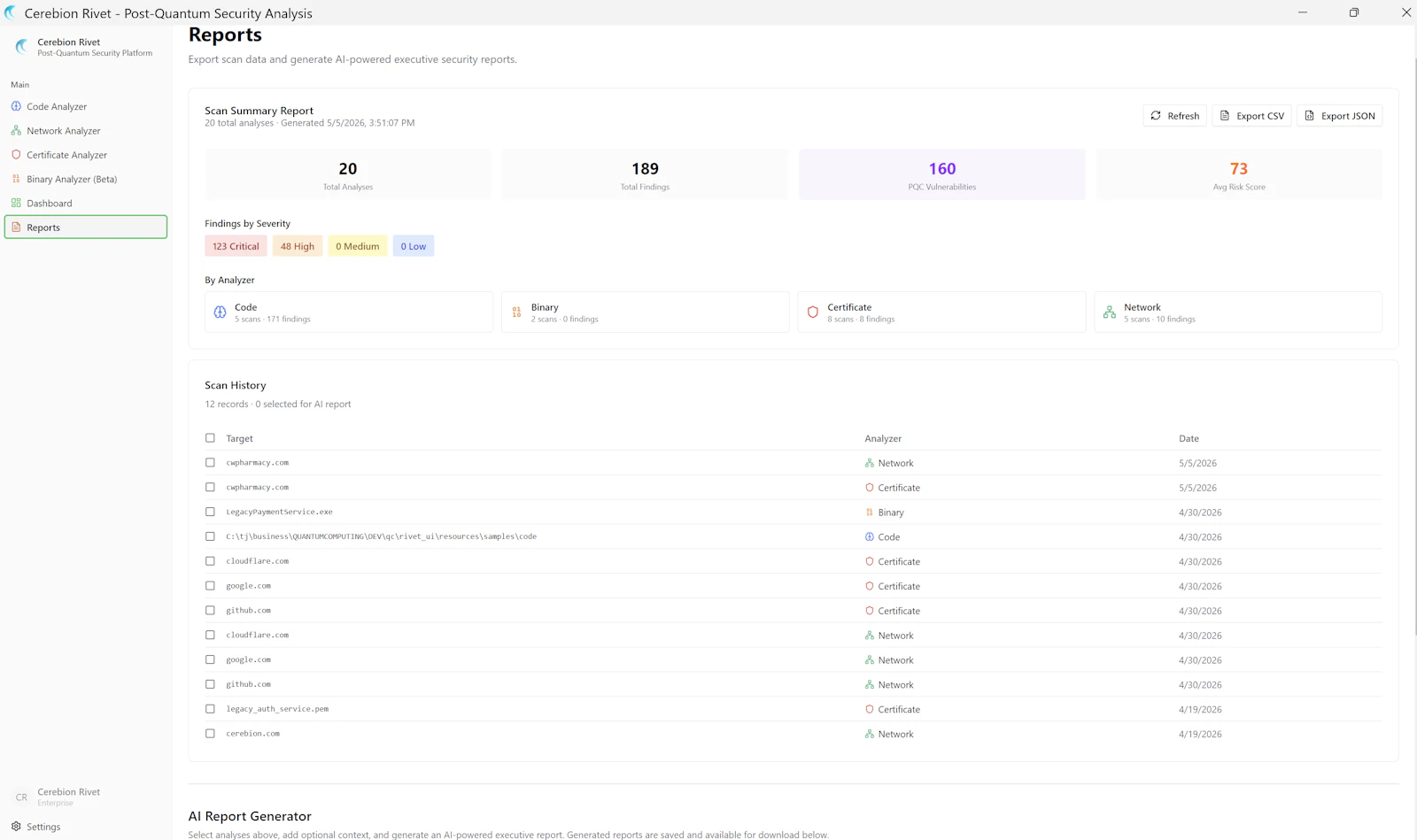Select Reports sidebar item
Viewport: 1417px width, 840px height.
86,227
